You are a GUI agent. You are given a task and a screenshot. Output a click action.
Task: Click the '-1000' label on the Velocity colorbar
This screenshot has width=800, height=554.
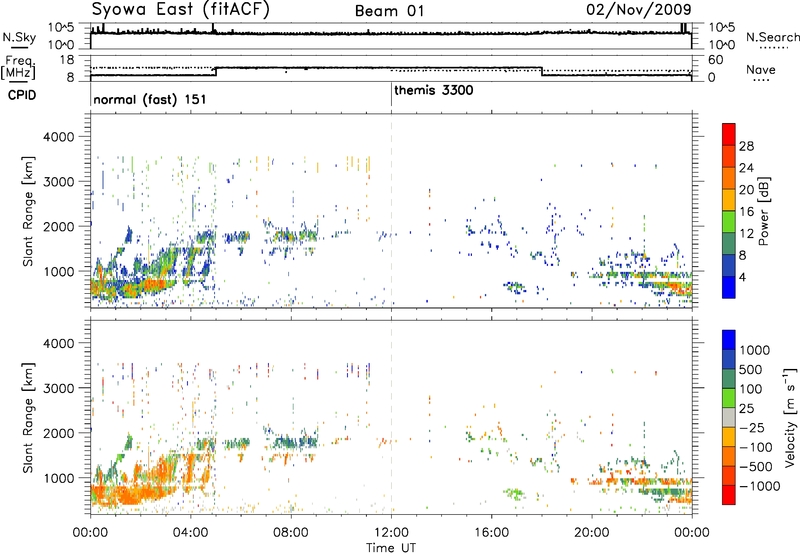click(x=760, y=486)
